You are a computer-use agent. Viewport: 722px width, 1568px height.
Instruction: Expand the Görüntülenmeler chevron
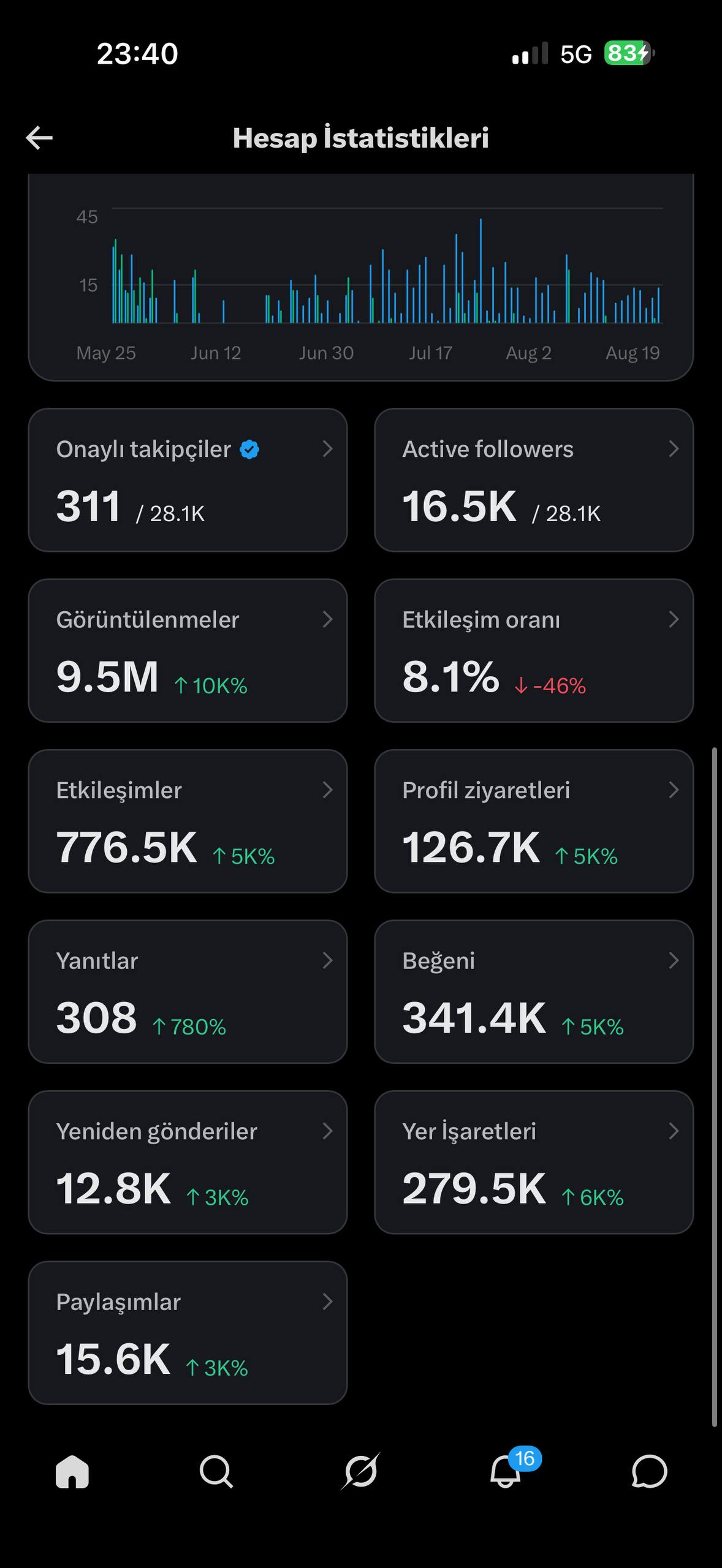tap(328, 619)
